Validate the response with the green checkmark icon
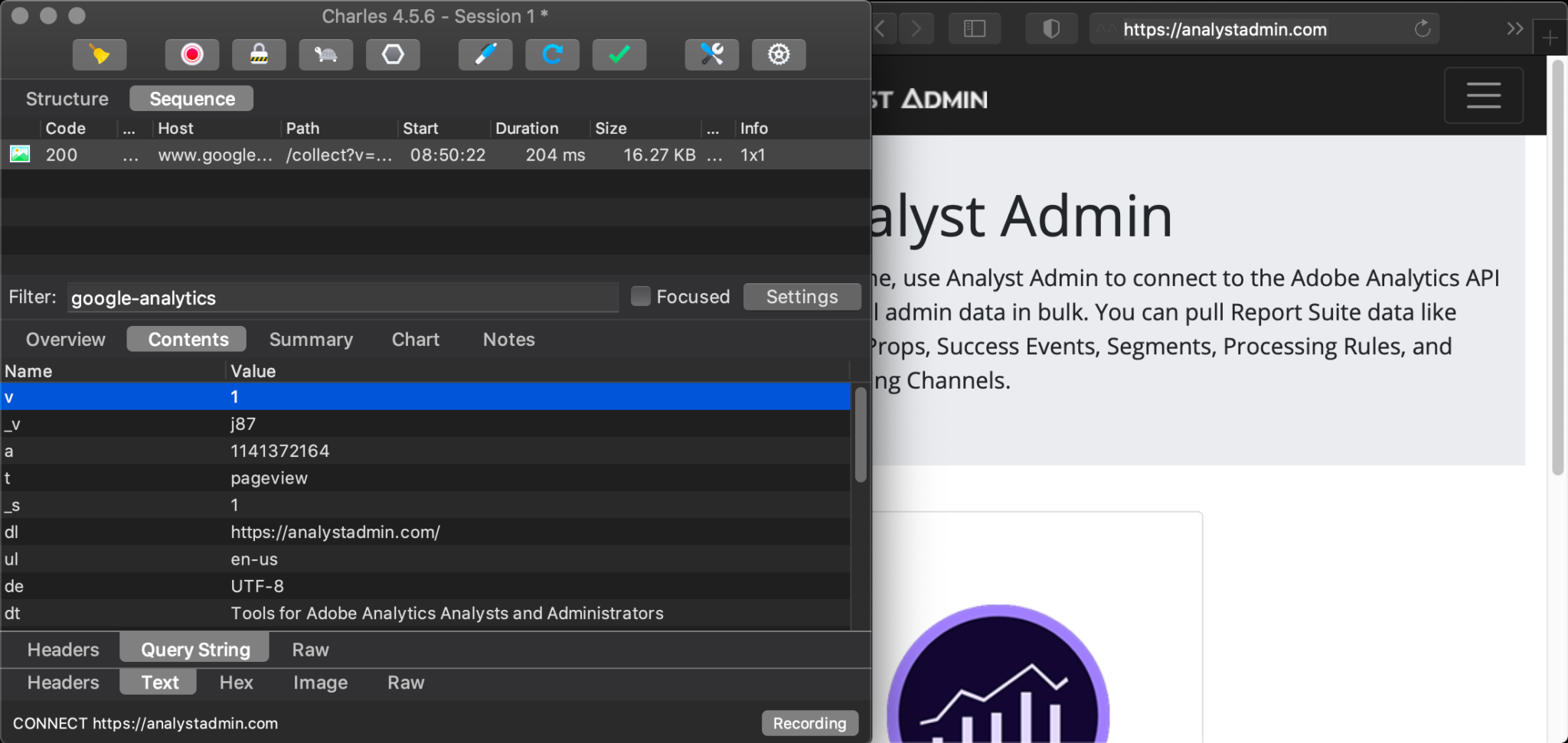The width and height of the screenshot is (1568, 743). (x=619, y=54)
